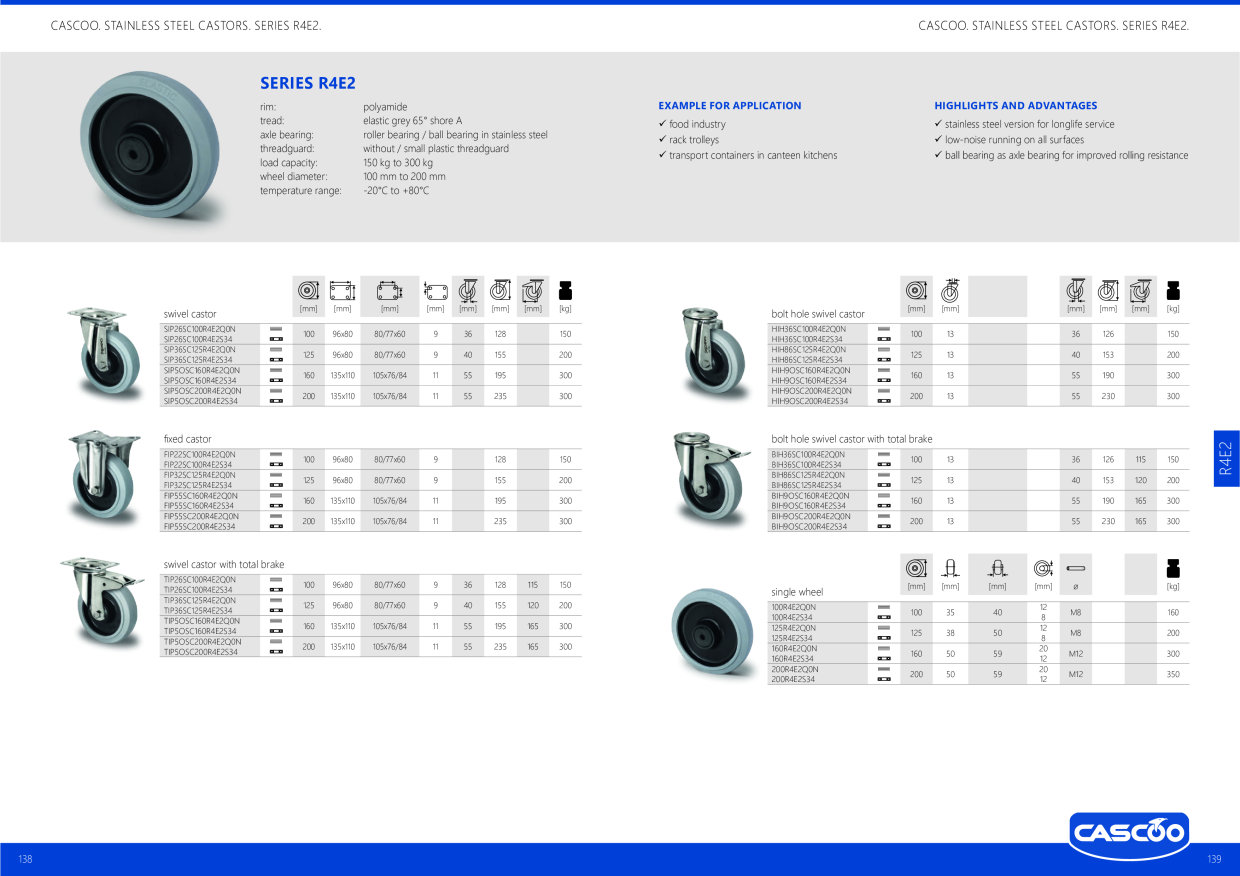
Task: Click the ball bearing icon beside SIP26SC100R4E2S34
Action: pyautogui.click(x=276, y=339)
